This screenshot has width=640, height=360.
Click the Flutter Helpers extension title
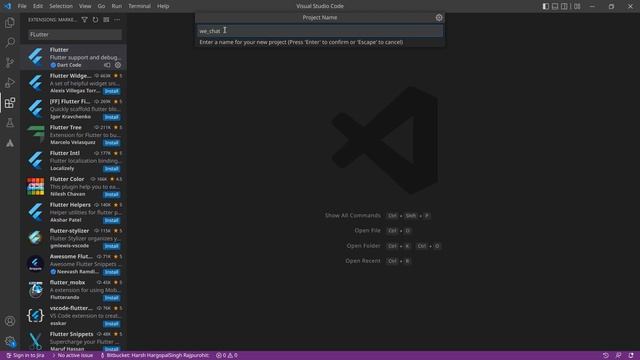70,205
